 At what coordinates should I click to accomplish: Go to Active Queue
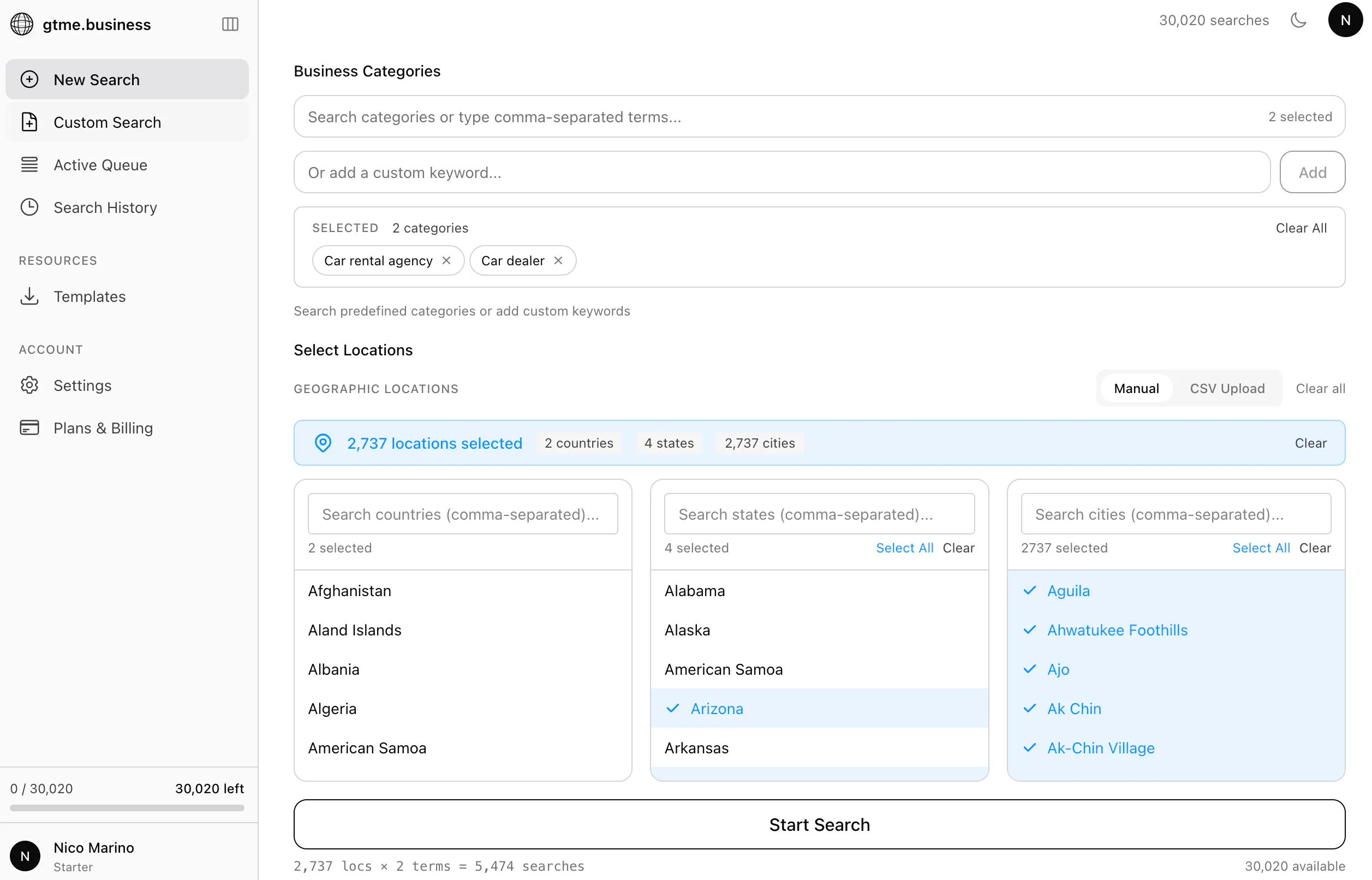(x=127, y=164)
